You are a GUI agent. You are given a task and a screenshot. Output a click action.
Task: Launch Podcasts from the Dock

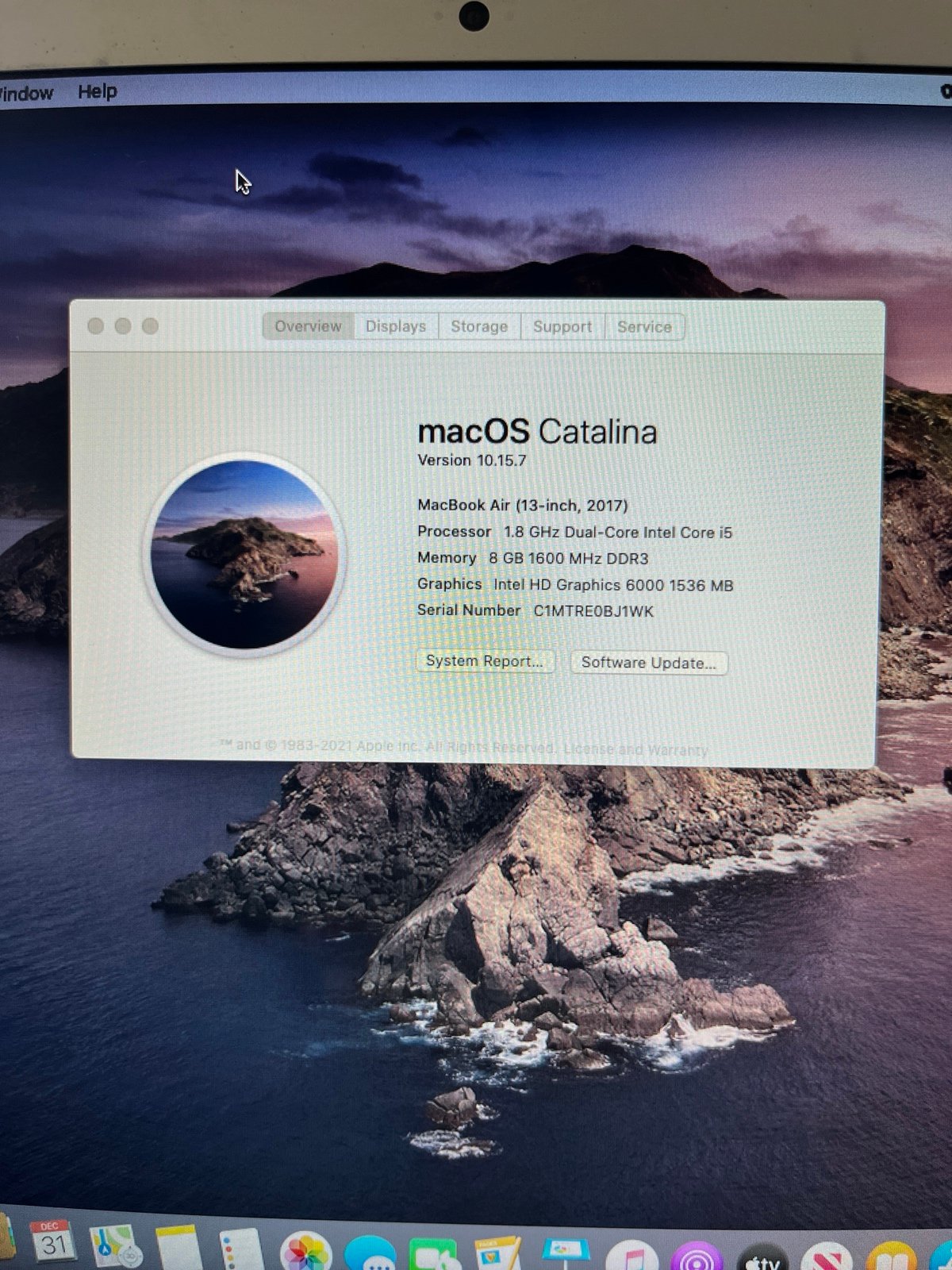pyautogui.click(x=697, y=1257)
